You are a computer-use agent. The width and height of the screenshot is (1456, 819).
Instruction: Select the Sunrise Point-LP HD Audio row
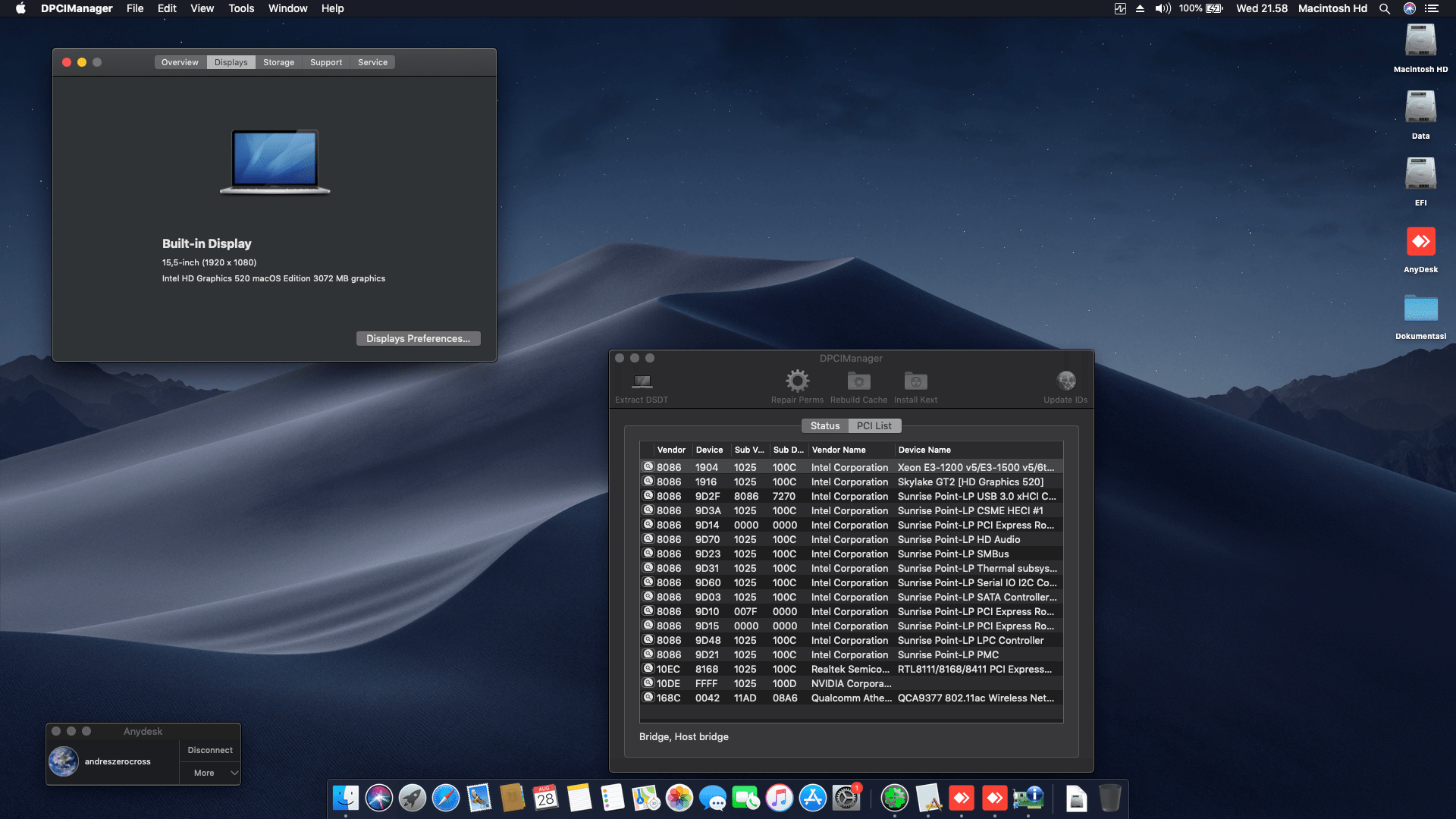point(851,540)
